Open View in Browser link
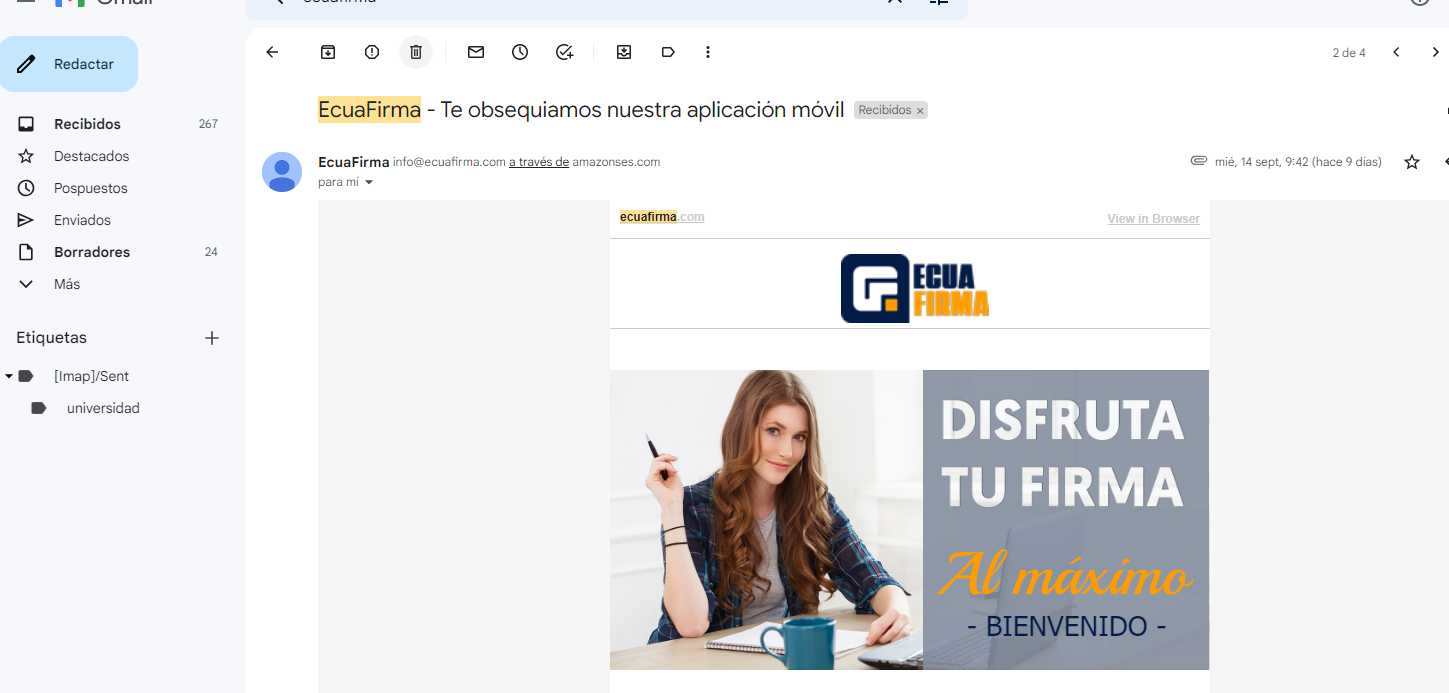This screenshot has width=1449, height=693. point(1153,219)
